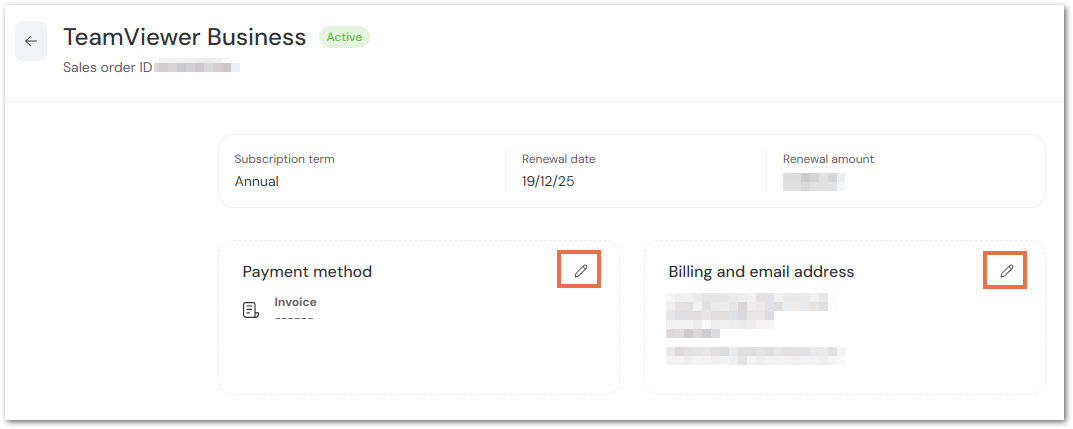Select the bold Invoice payment label
Viewport: 1073px width, 429px height.
coord(296,302)
